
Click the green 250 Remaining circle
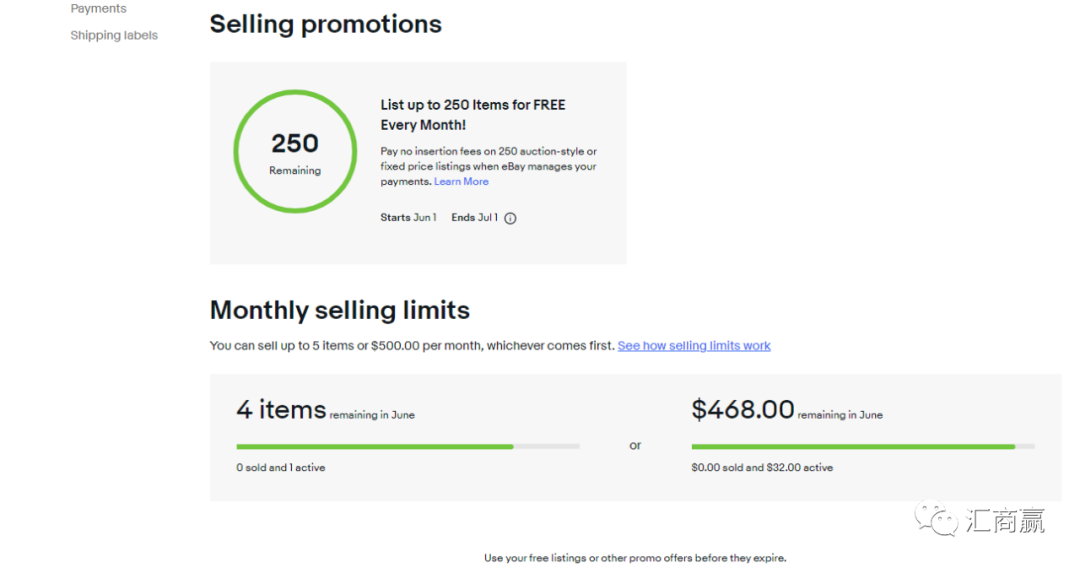point(295,152)
